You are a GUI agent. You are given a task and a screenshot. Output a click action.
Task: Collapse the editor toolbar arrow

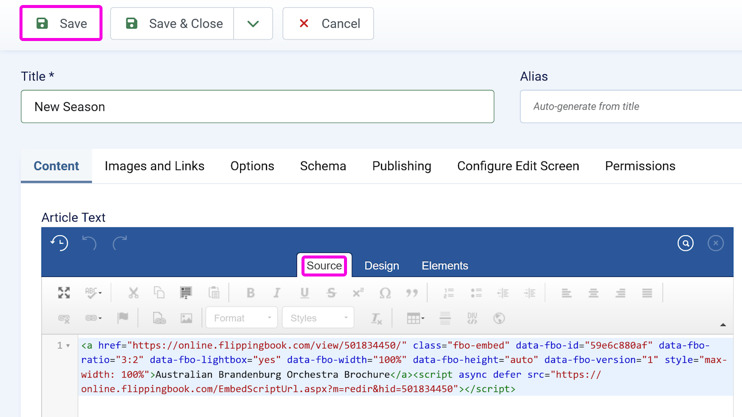click(723, 325)
